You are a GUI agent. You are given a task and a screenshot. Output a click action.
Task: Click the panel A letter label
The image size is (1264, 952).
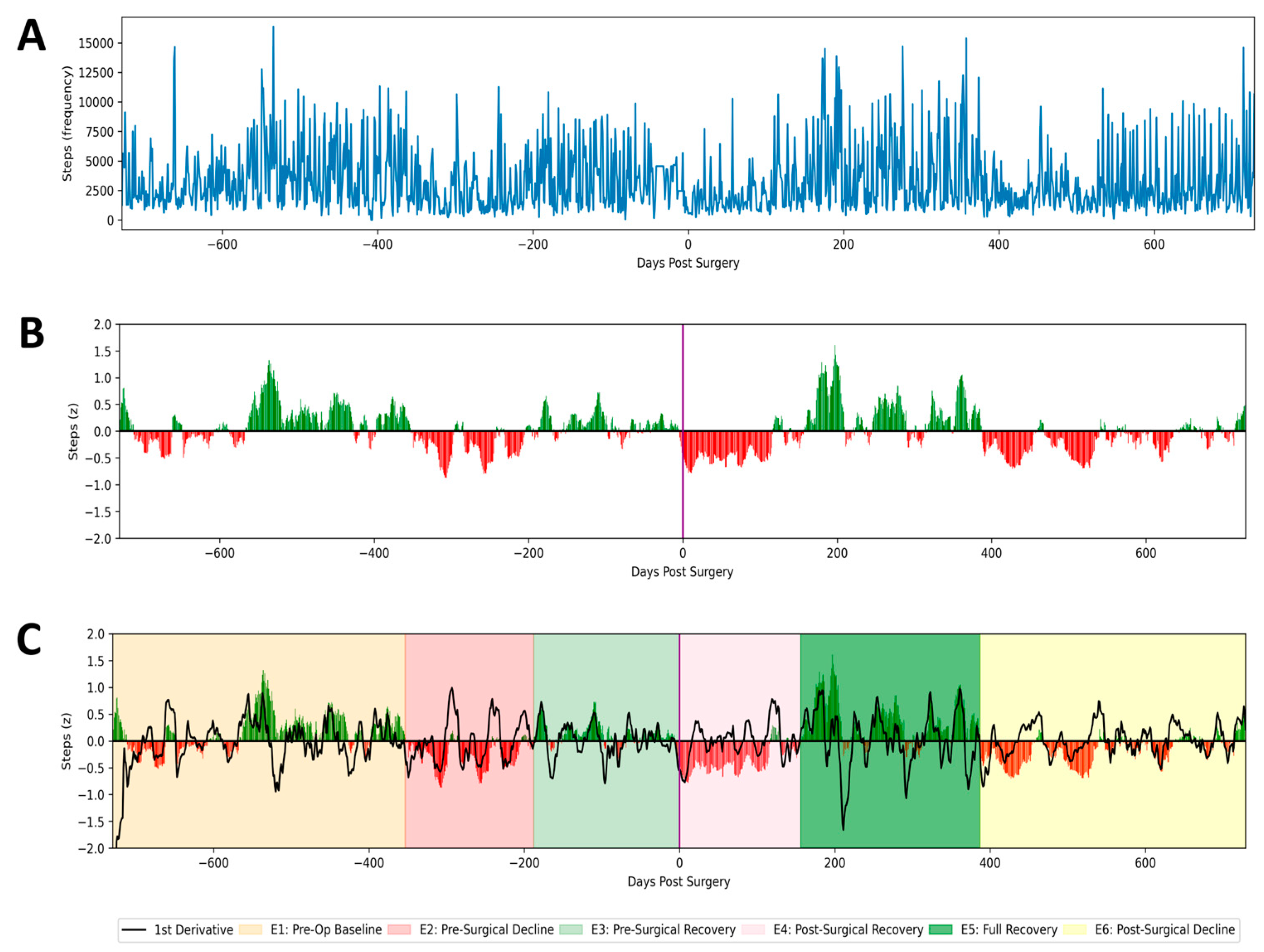tap(32, 35)
